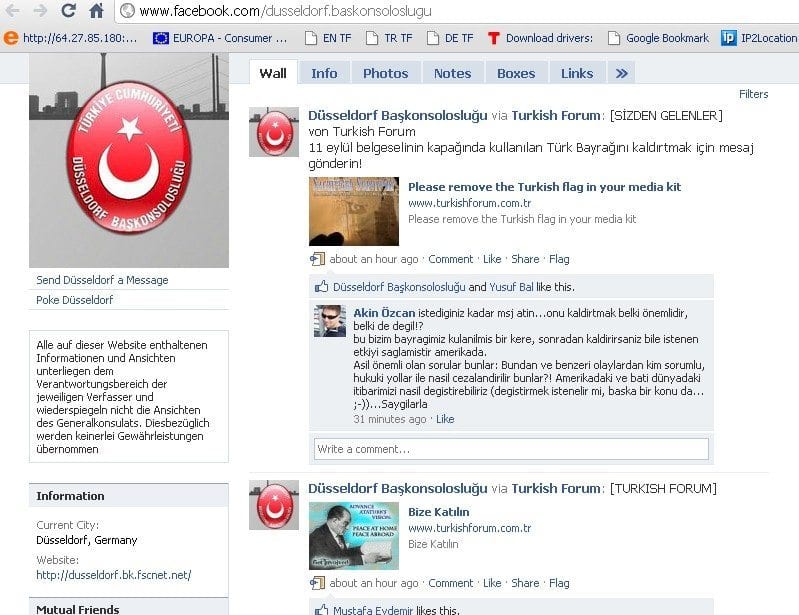Image resolution: width=799 pixels, height=615 pixels.
Task: Click Send Düsseldorf a Message
Action: (102, 280)
